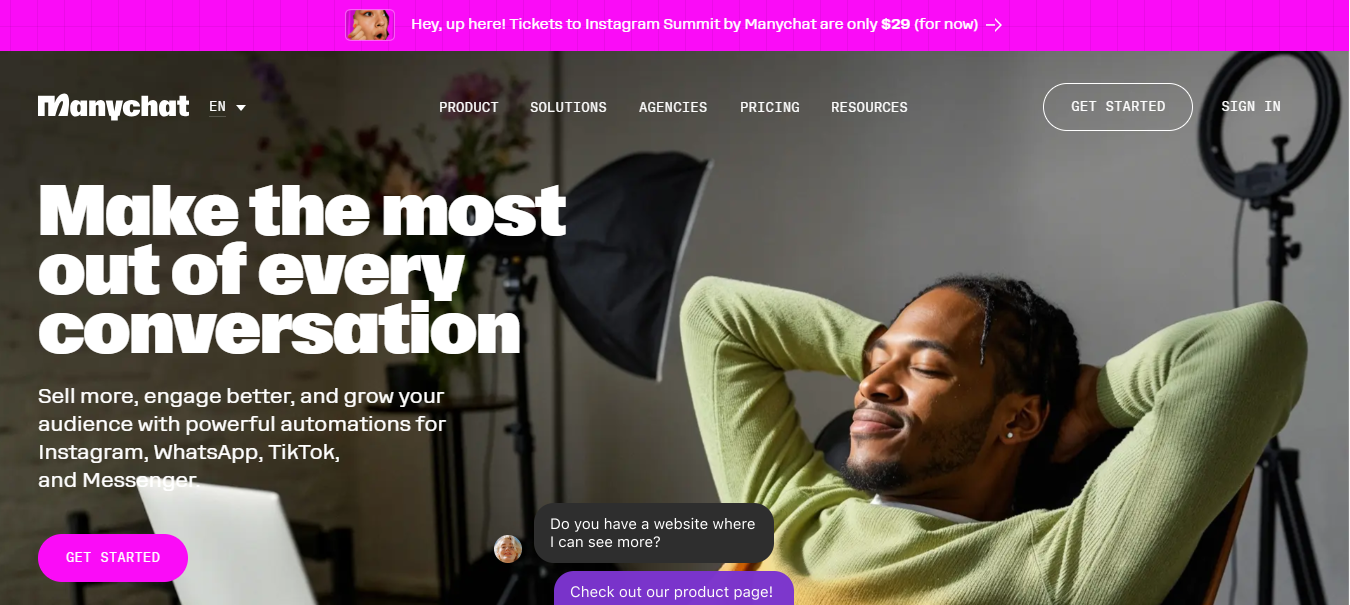Click the language dropdown caret arrow
Image resolution: width=1350 pixels, height=605 pixels.
tap(241, 108)
